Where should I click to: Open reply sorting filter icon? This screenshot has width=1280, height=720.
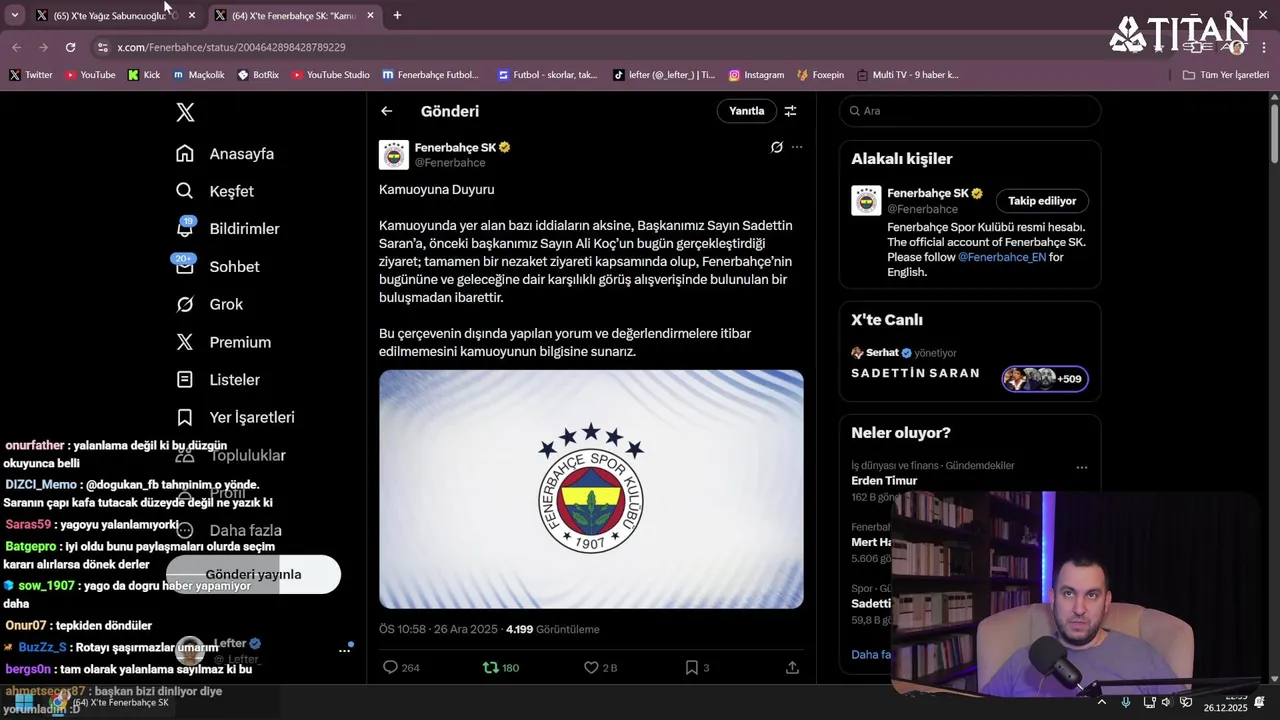[790, 111]
